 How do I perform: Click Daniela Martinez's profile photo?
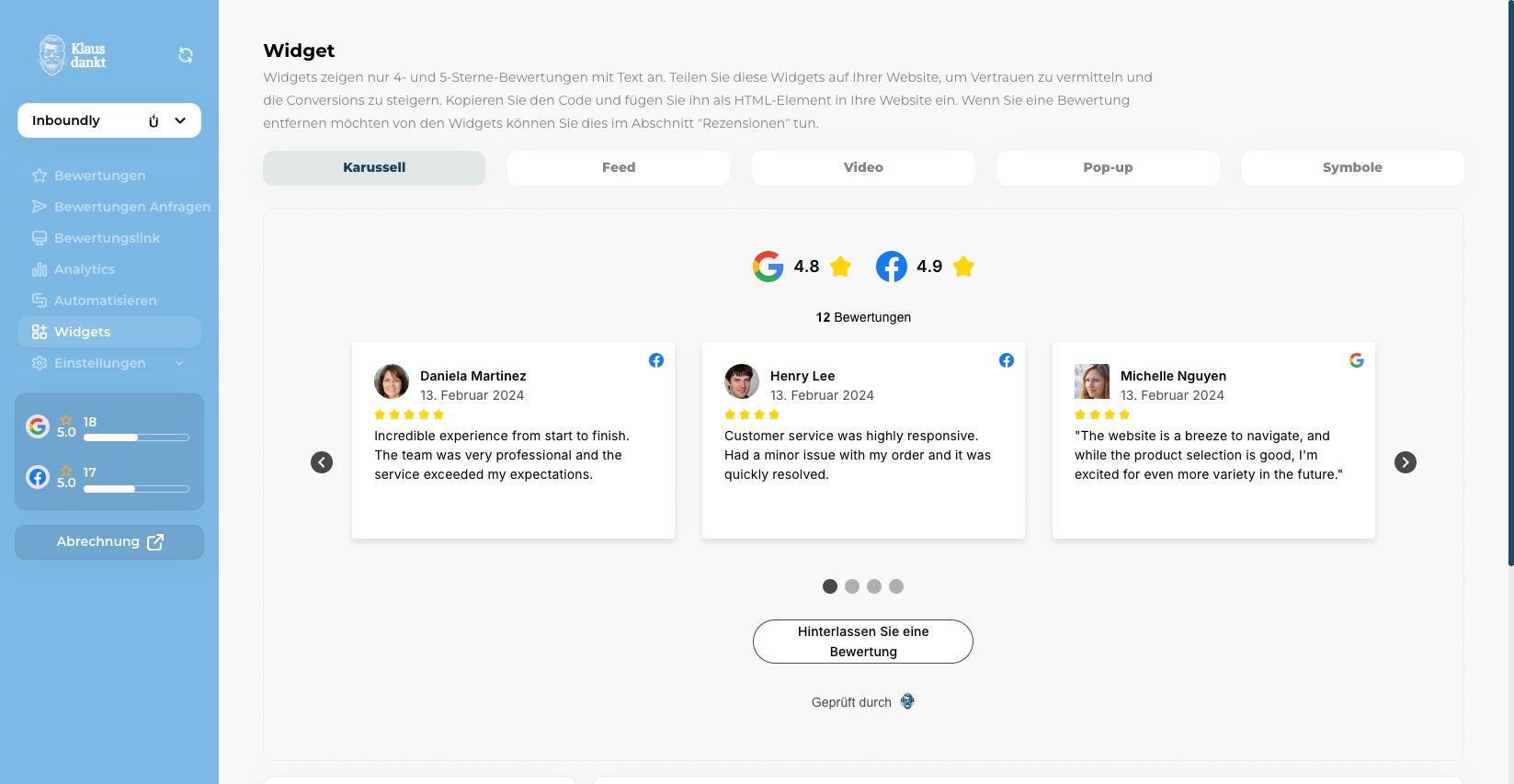392,381
